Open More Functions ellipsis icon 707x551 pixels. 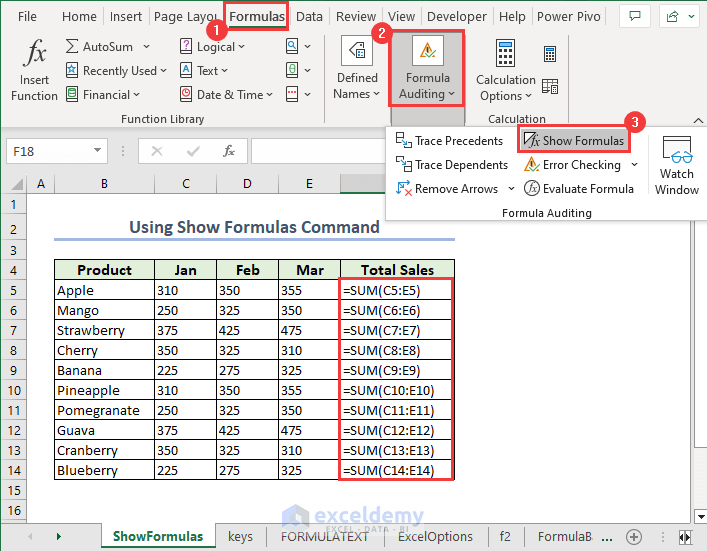[292, 94]
